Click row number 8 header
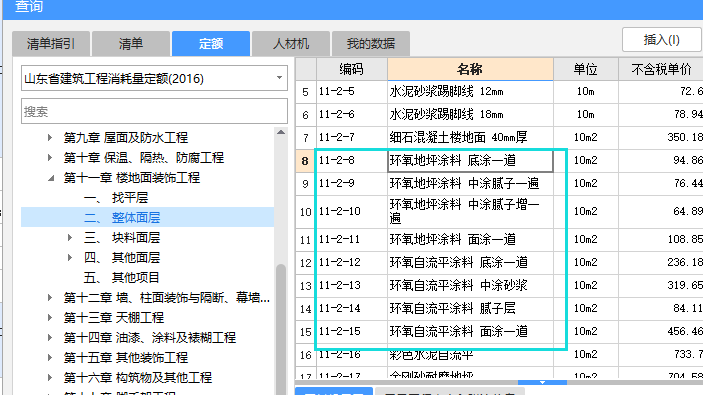The width and height of the screenshot is (703, 395). [x=305, y=161]
